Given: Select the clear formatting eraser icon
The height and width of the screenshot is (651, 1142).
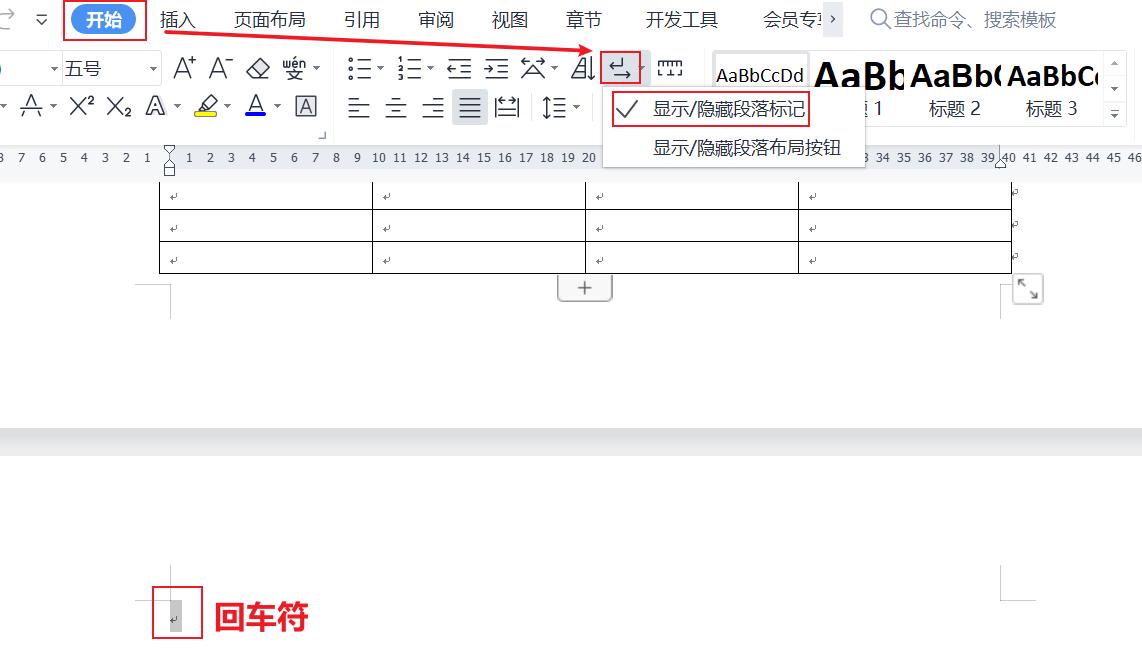Looking at the screenshot, I should [x=257, y=68].
